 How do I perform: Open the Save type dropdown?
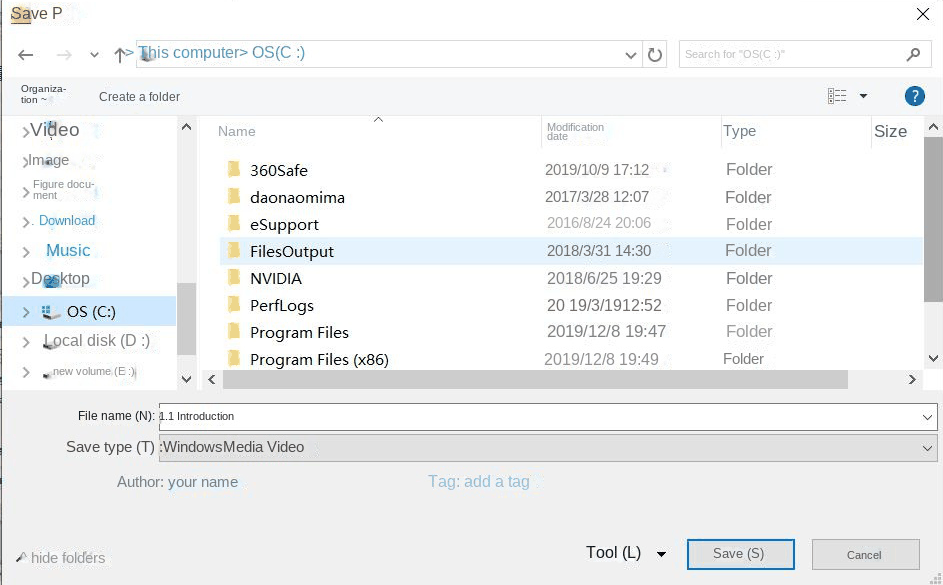click(927, 448)
